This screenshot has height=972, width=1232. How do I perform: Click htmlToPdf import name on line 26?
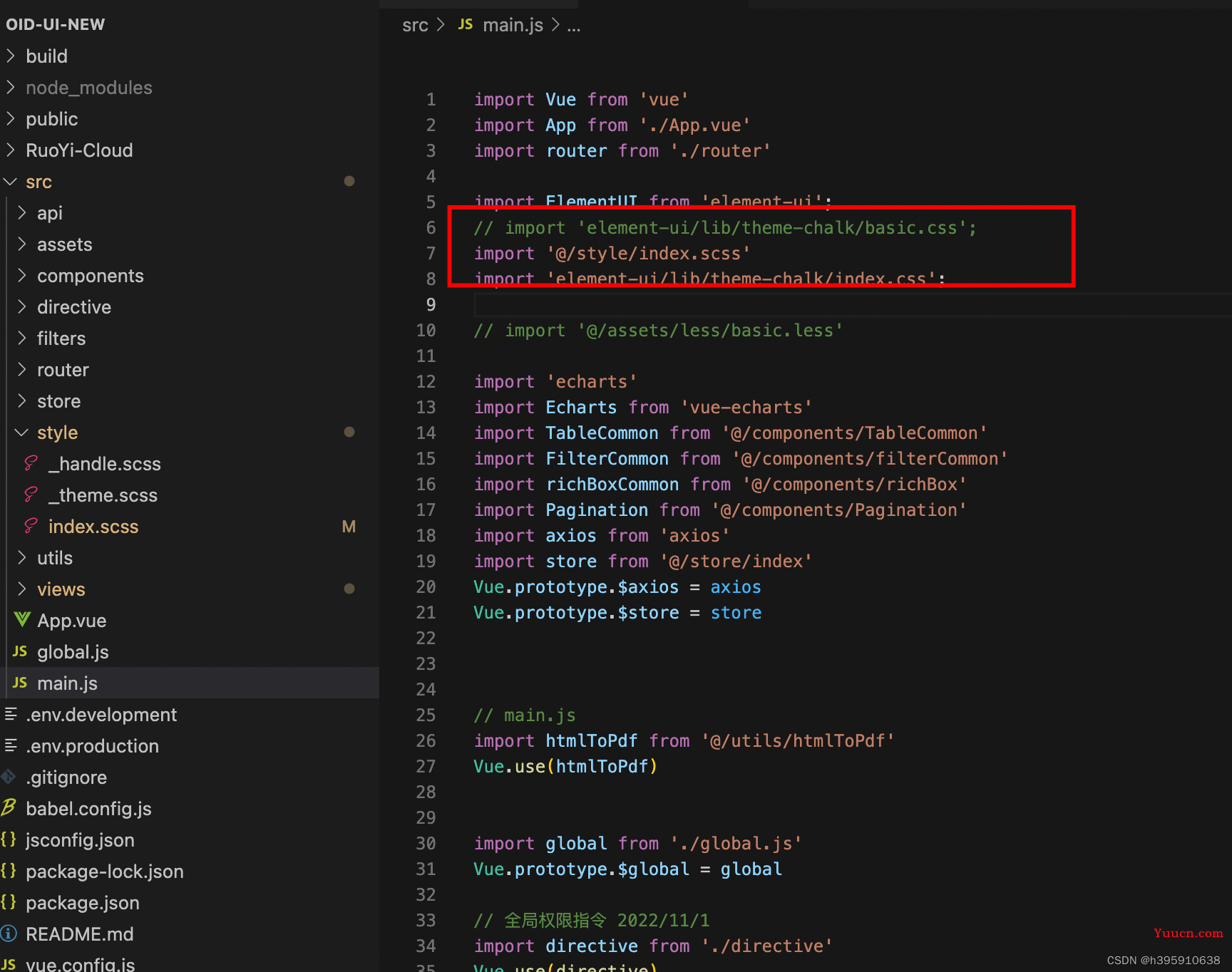coord(591,740)
